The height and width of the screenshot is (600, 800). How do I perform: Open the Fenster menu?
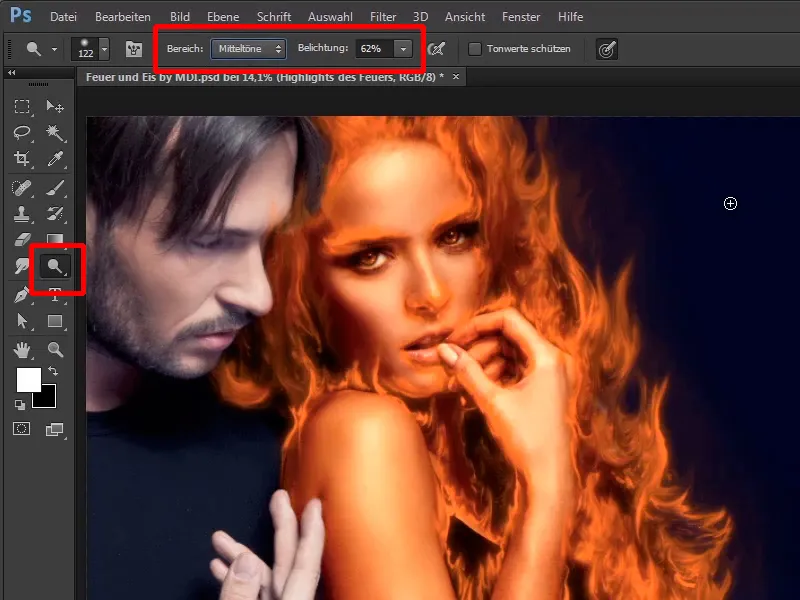[x=521, y=17]
